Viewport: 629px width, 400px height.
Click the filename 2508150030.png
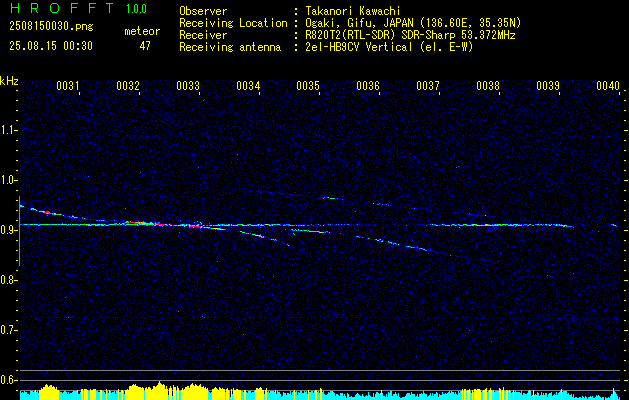[51, 27]
